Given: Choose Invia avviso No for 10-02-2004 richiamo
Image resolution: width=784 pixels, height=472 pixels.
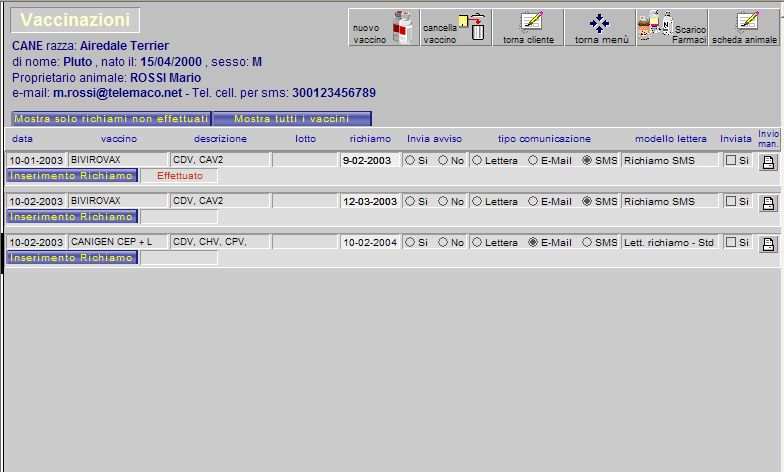Looking at the screenshot, I should [x=443, y=242].
